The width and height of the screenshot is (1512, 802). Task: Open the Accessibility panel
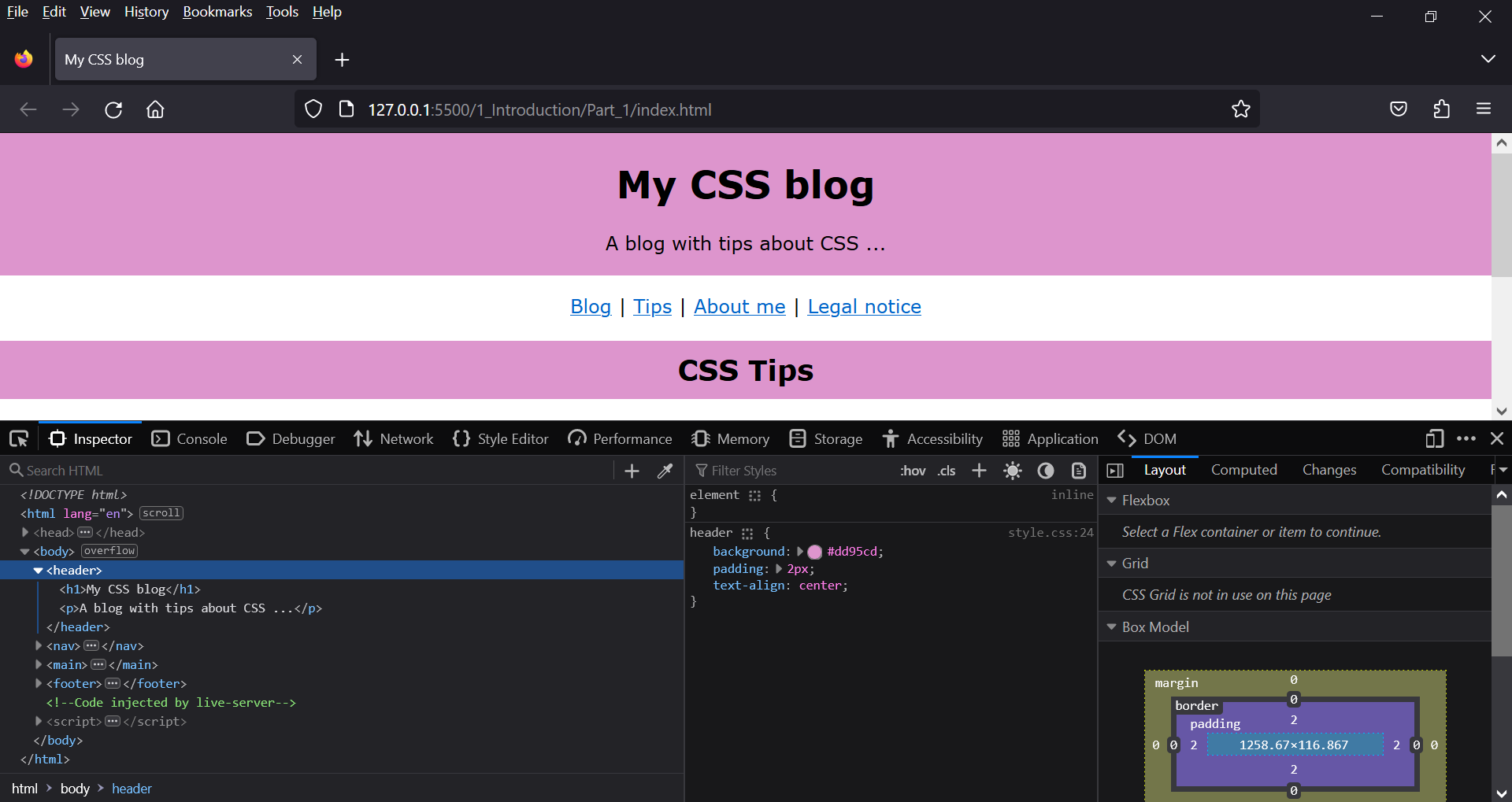pyautogui.click(x=932, y=438)
